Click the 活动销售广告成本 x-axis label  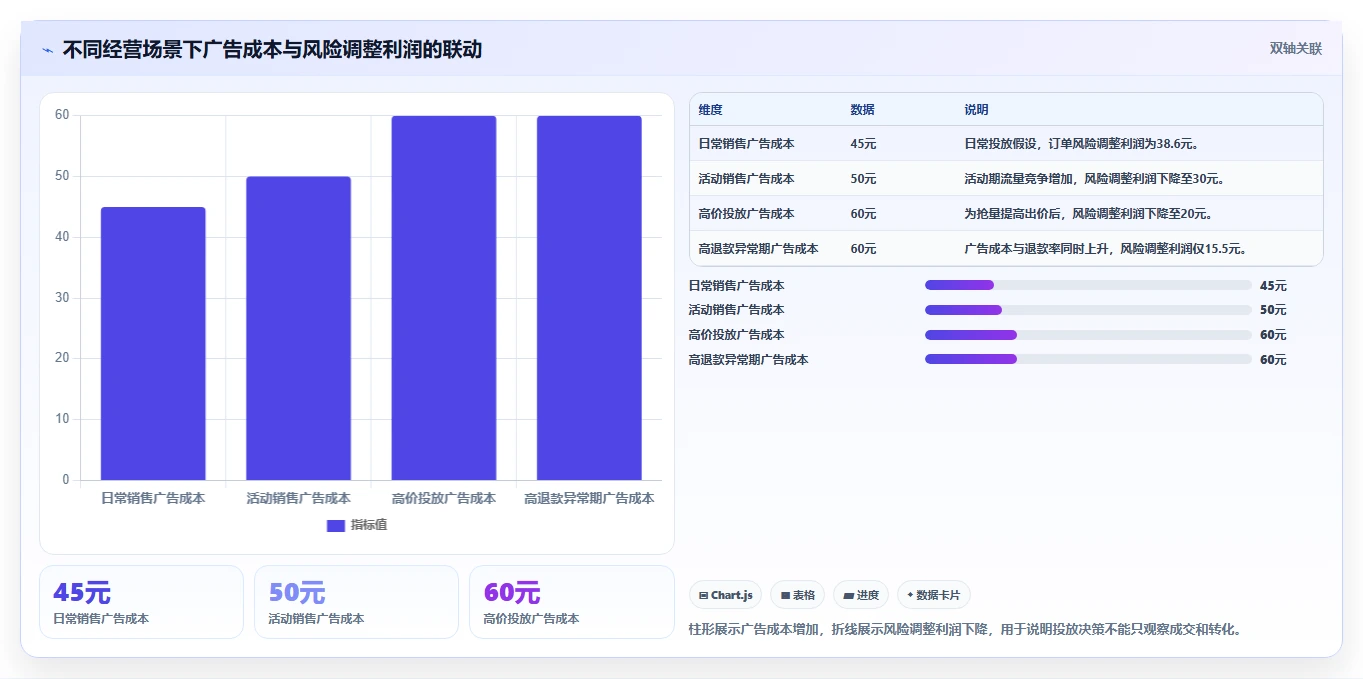point(298,498)
